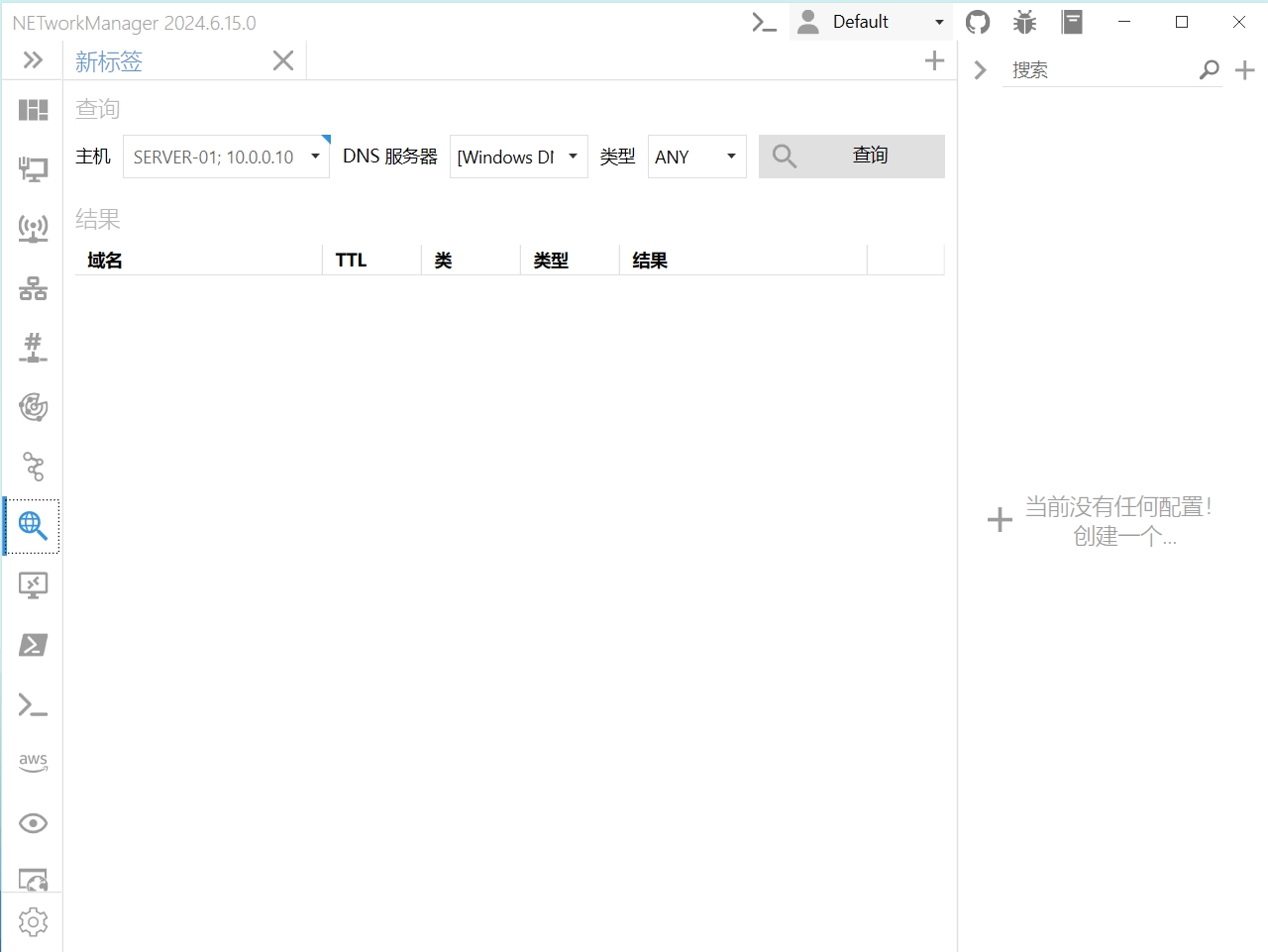Close the 新标签 tab
The image size is (1268, 952).
click(283, 60)
